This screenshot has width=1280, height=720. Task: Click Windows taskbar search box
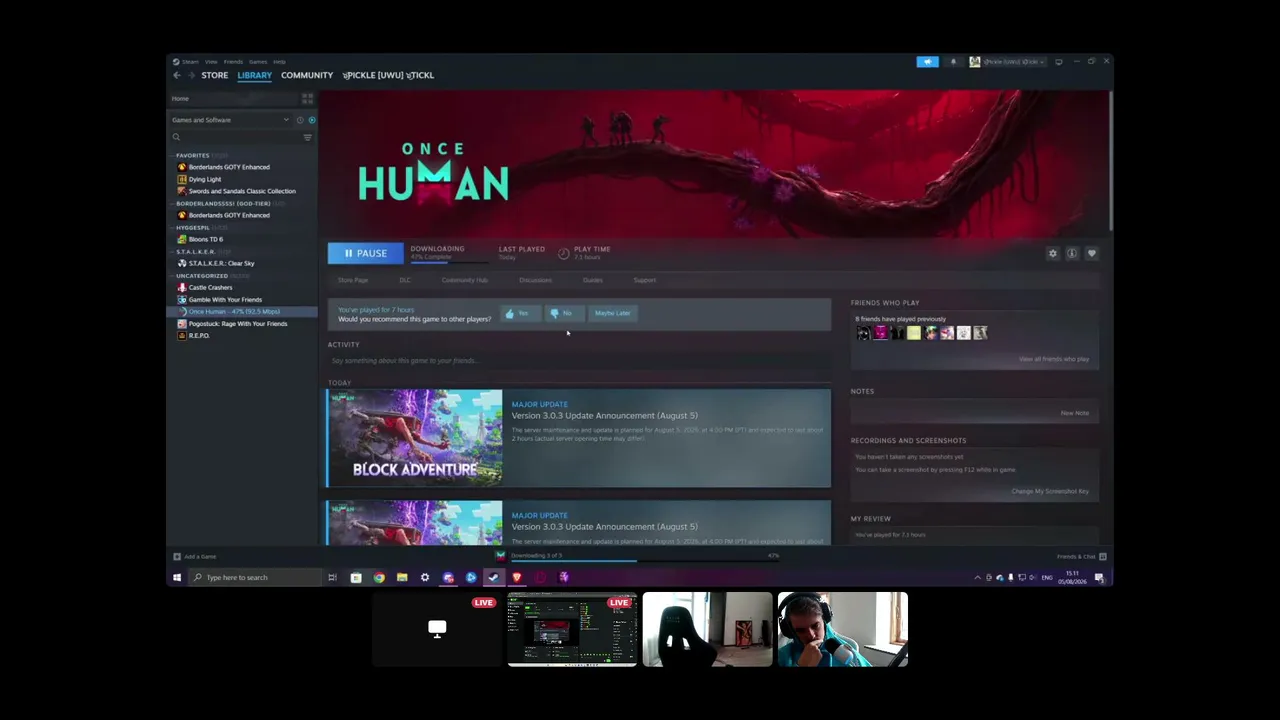coord(254,577)
